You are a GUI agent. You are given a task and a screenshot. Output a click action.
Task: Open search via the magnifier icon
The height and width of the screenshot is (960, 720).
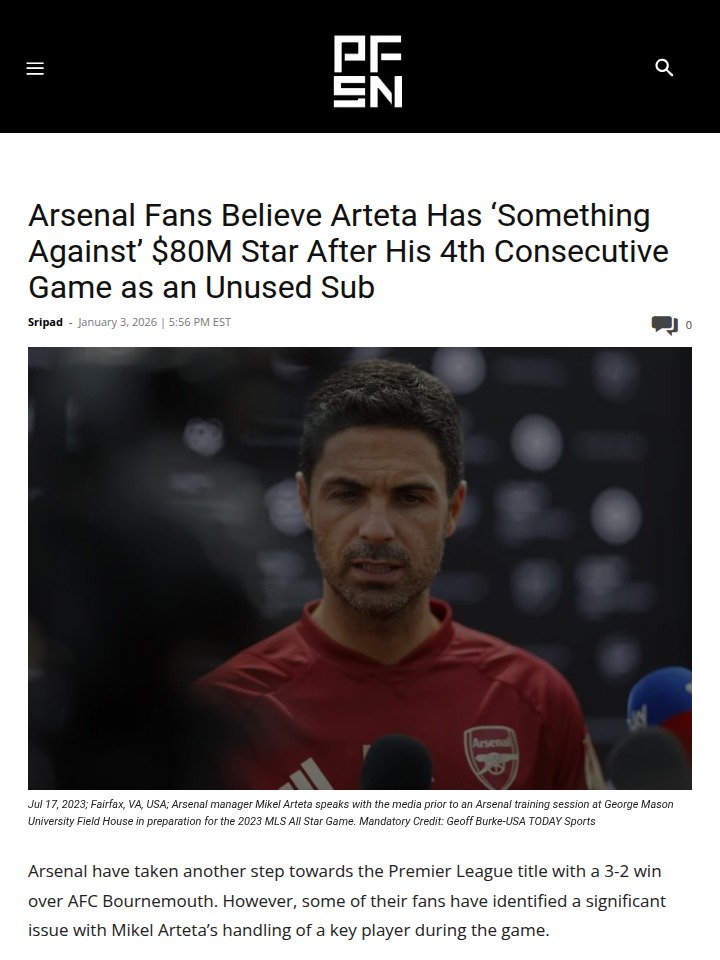pos(664,67)
